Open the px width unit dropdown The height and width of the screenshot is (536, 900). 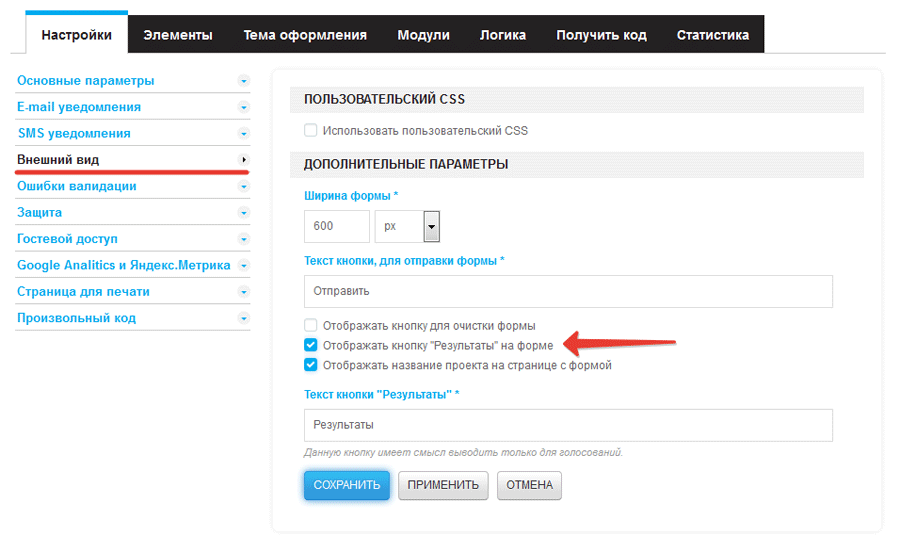pos(432,226)
